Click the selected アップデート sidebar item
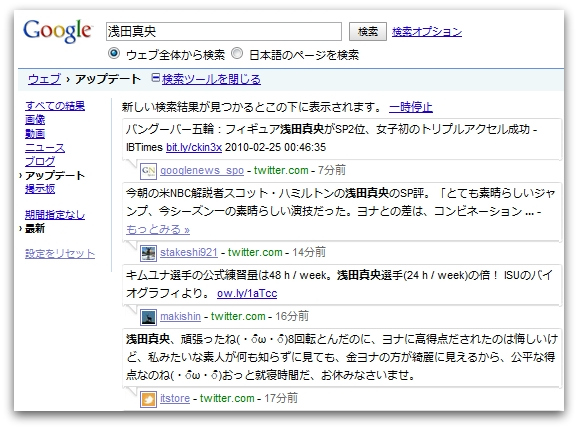 [55, 175]
